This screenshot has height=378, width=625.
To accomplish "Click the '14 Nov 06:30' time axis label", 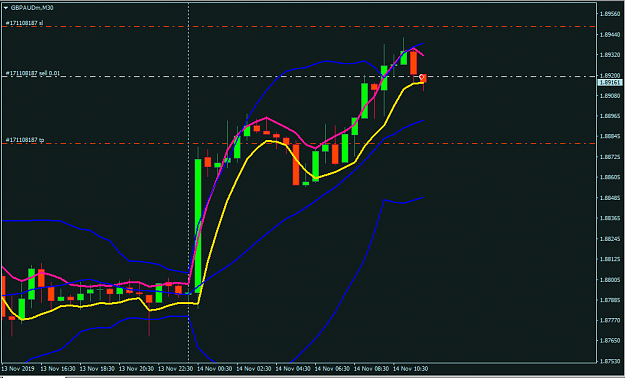I will coord(331,369).
